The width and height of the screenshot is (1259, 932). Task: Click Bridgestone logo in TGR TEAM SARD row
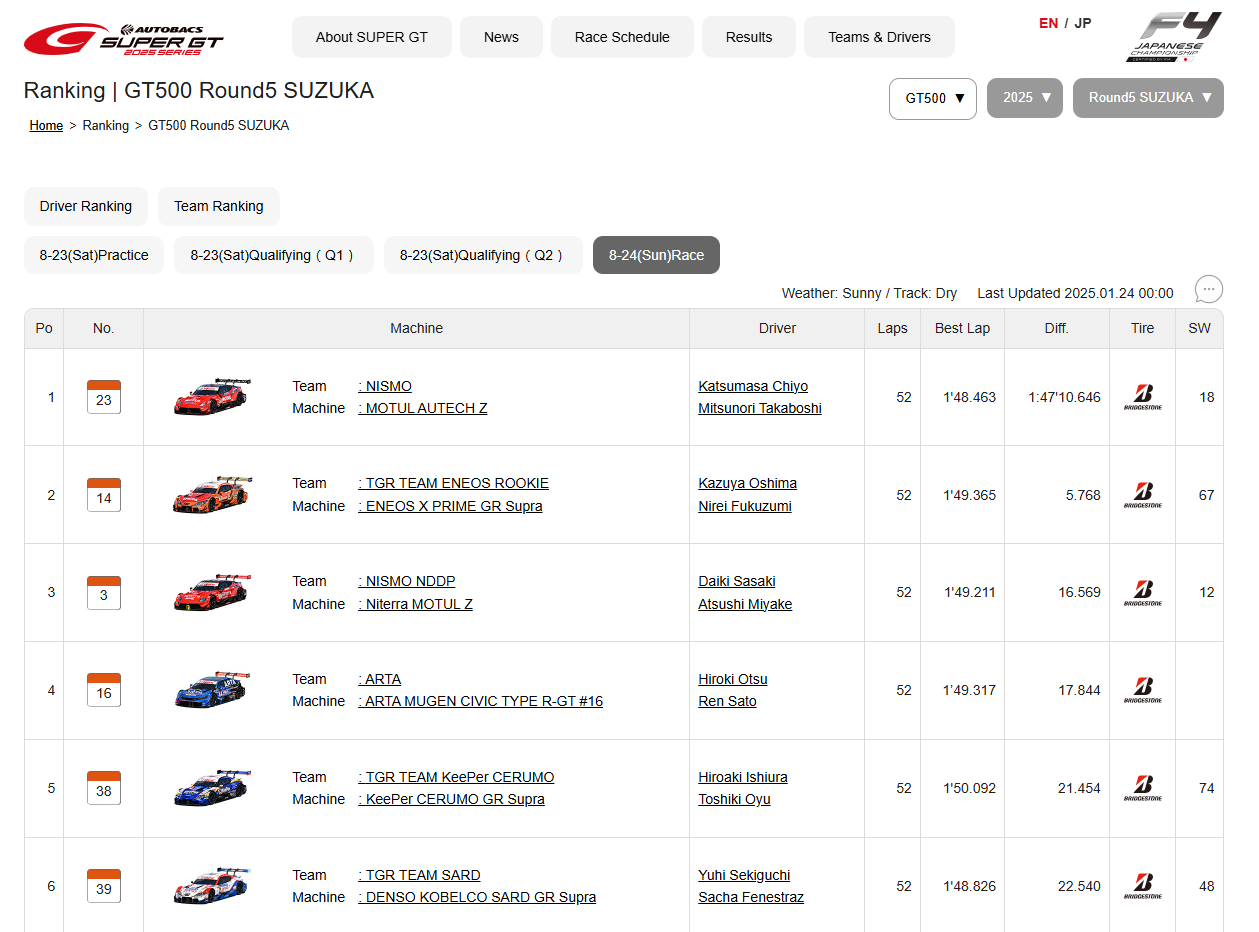[x=1143, y=886]
